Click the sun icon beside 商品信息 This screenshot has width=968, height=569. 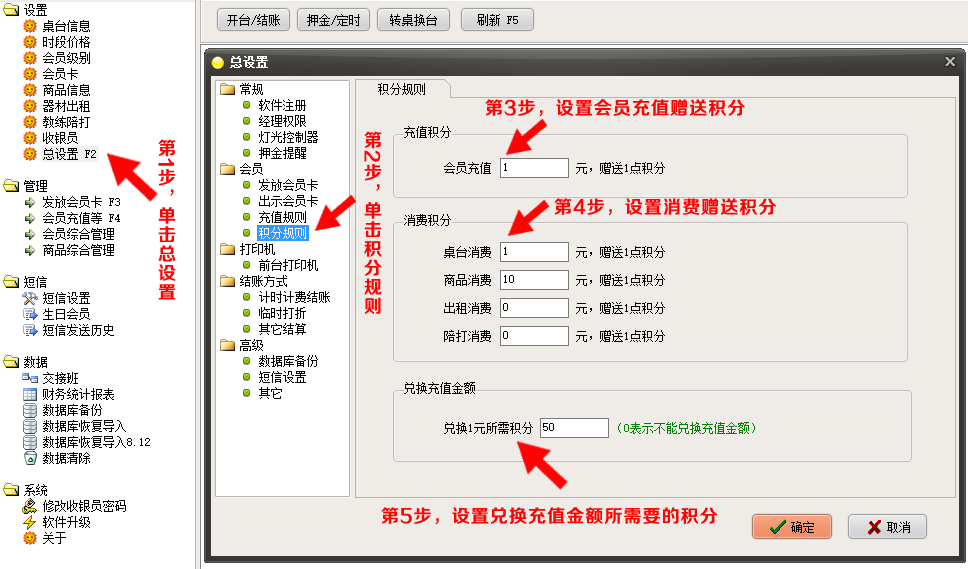30,90
